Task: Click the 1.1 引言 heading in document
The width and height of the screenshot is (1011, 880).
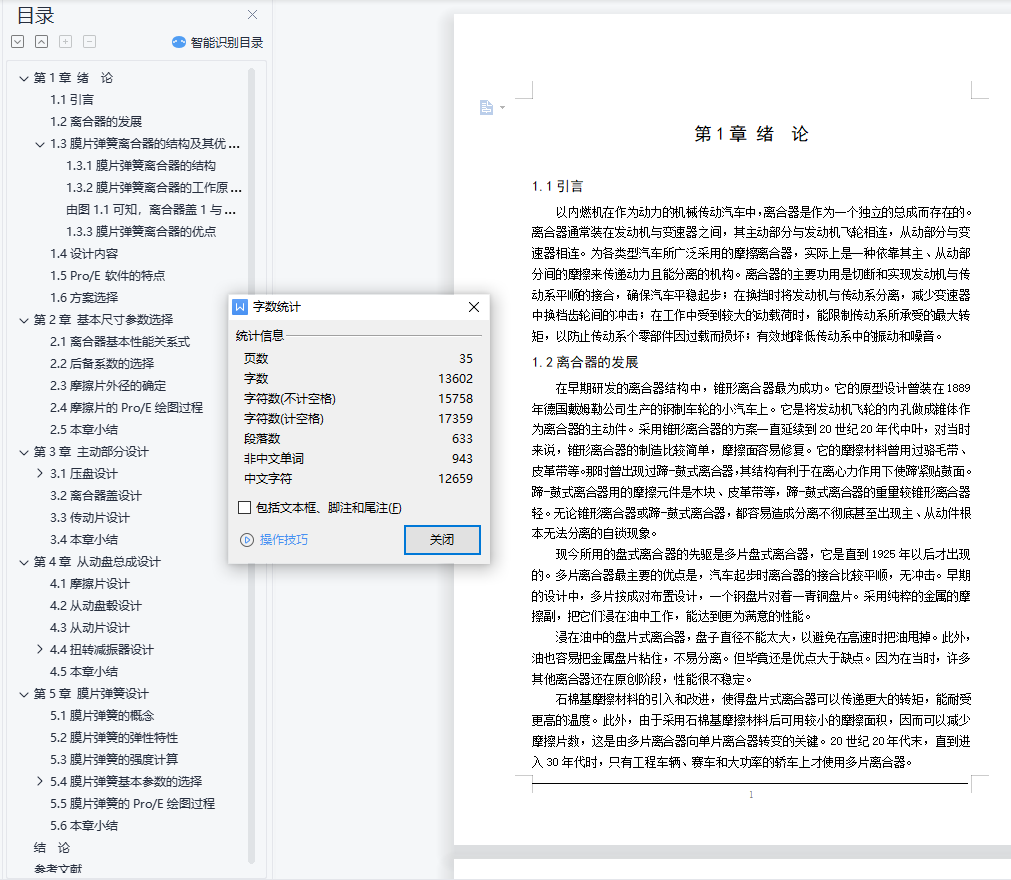Action: coord(557,186)
